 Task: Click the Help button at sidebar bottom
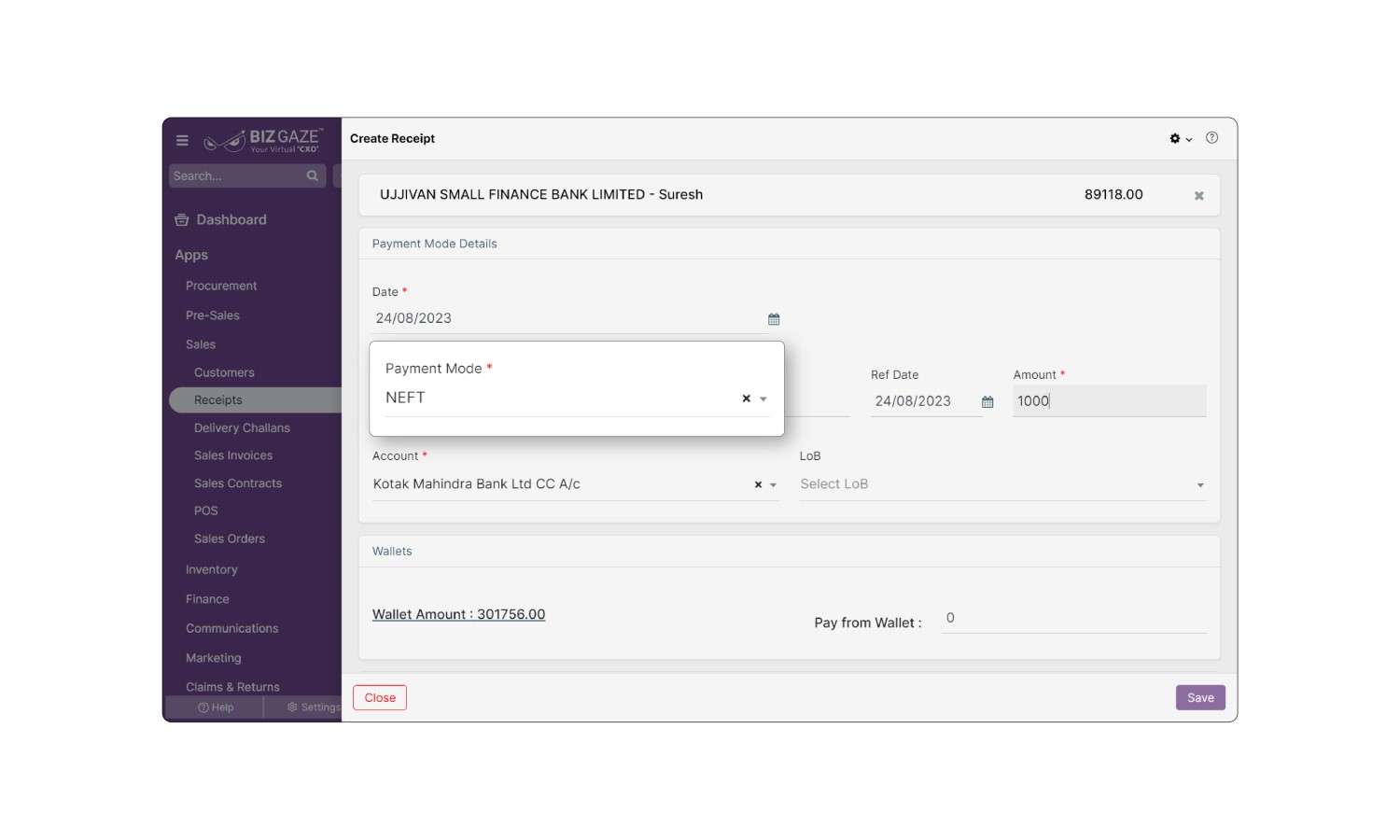point(216,707)
